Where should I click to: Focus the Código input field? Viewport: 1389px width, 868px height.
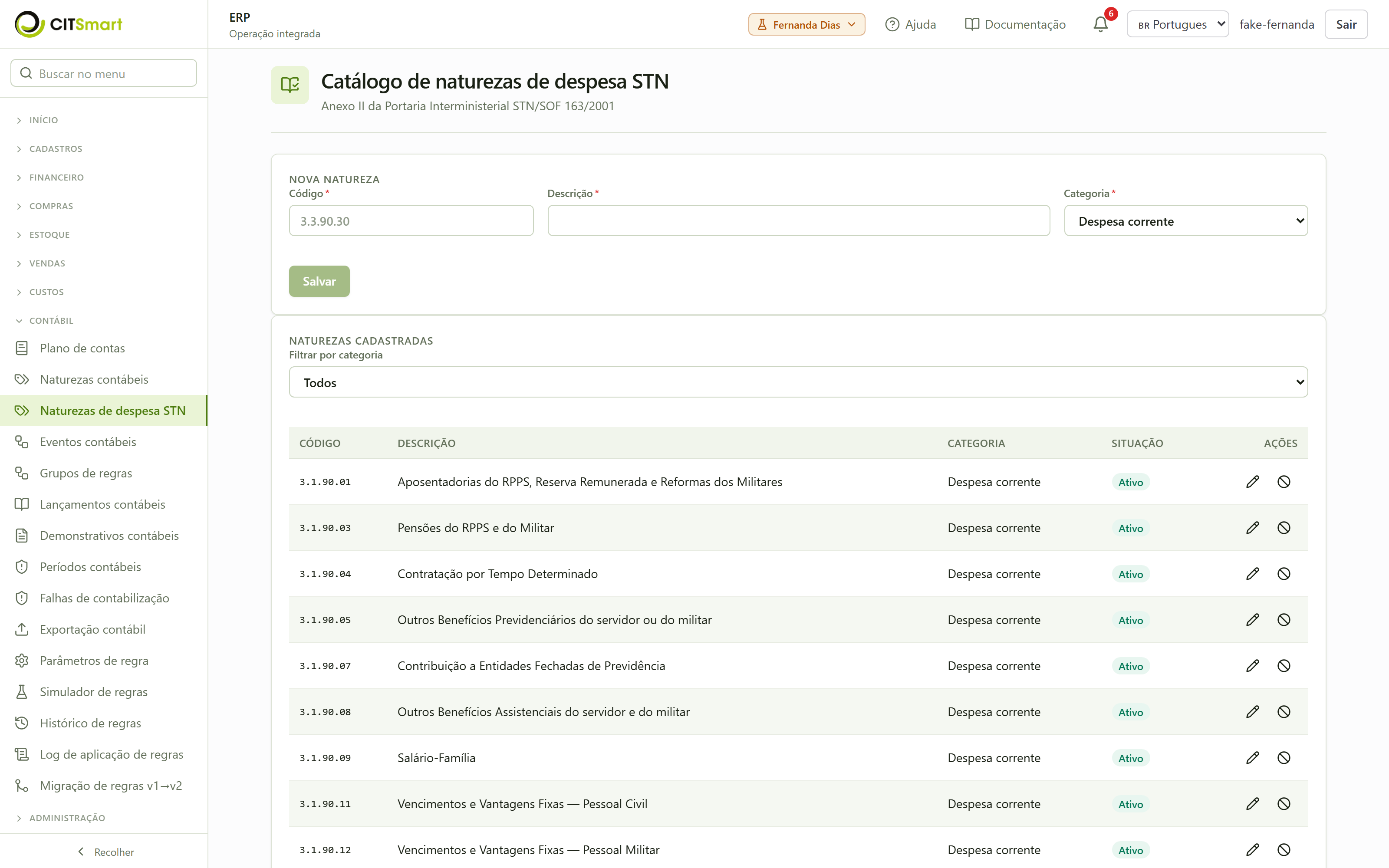[x=411, y=221]
